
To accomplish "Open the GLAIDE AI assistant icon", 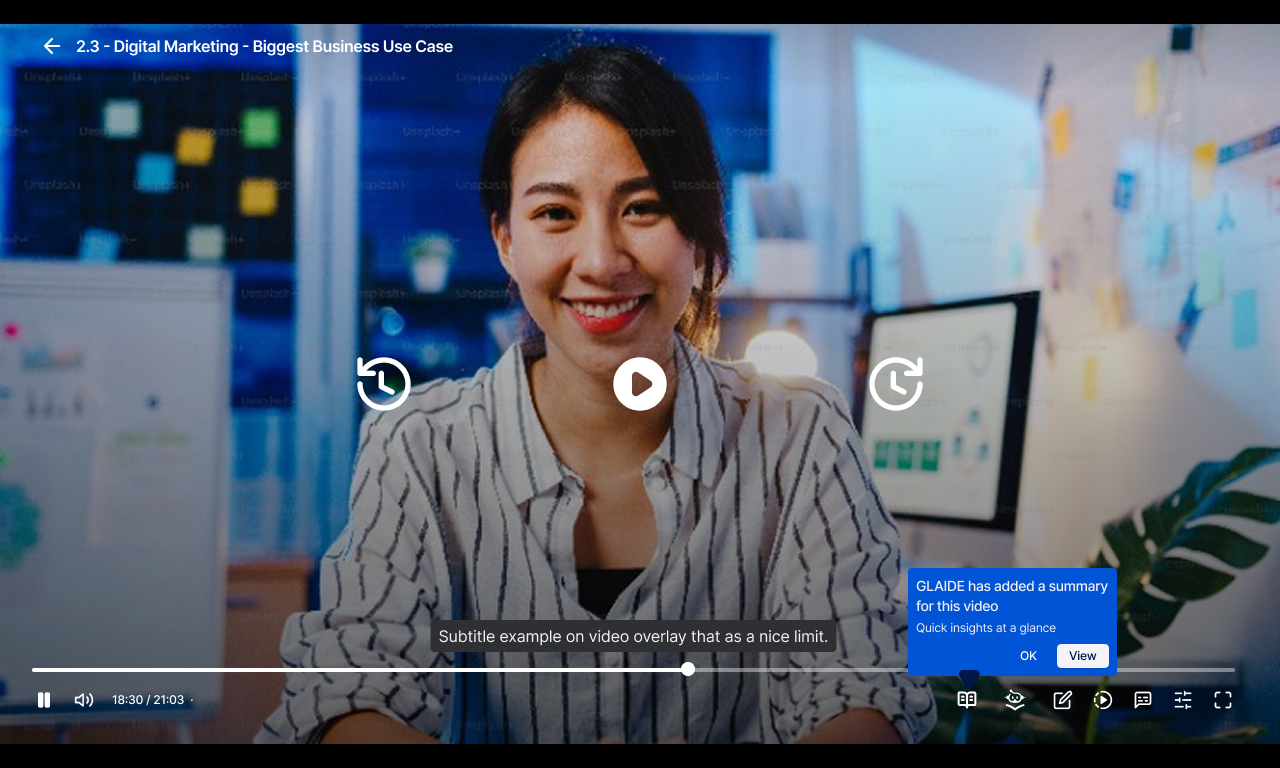I will coord(1015,700).
